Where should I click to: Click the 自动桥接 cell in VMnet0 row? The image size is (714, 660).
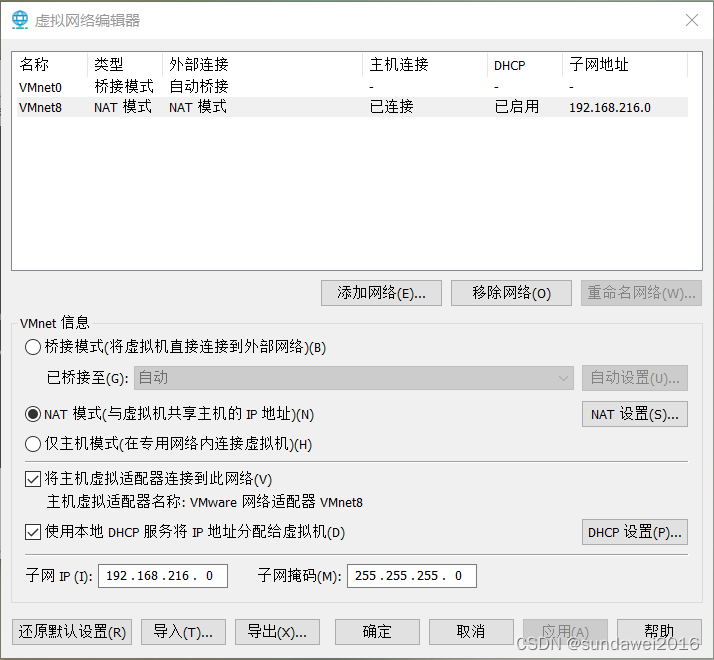click(x=199, y=86)
